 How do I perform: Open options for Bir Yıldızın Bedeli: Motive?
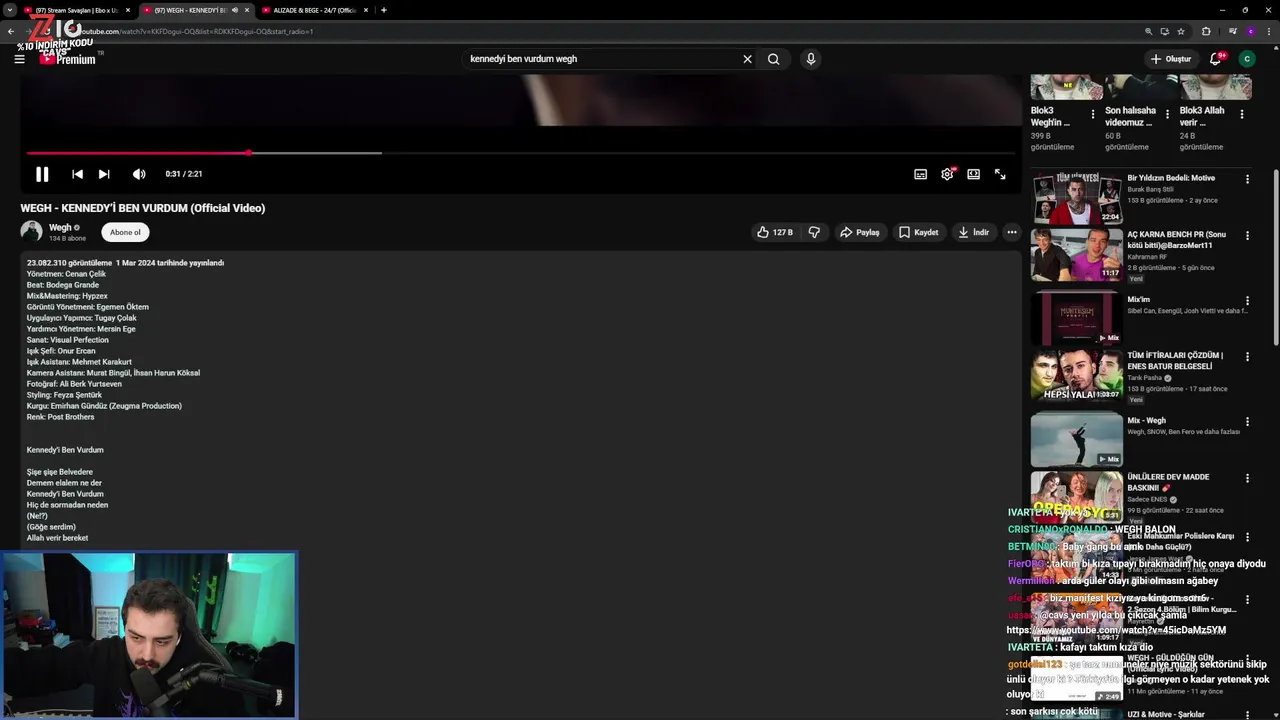[1247, 179]
